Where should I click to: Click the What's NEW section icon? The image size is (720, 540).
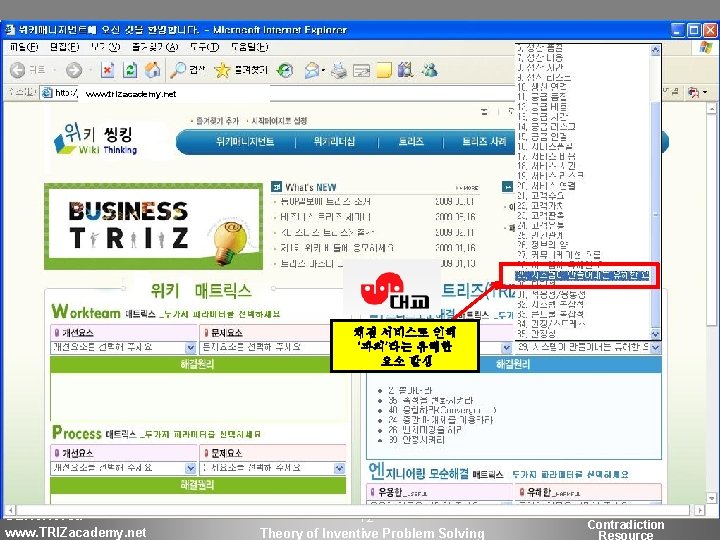tap(276, 187)
